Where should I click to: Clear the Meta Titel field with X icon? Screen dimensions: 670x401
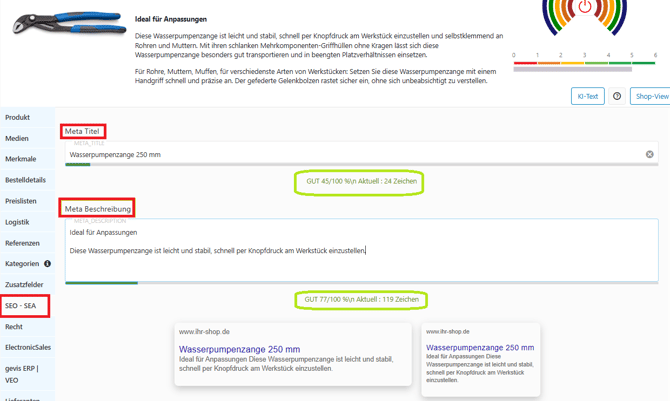(x=649, y=155)
